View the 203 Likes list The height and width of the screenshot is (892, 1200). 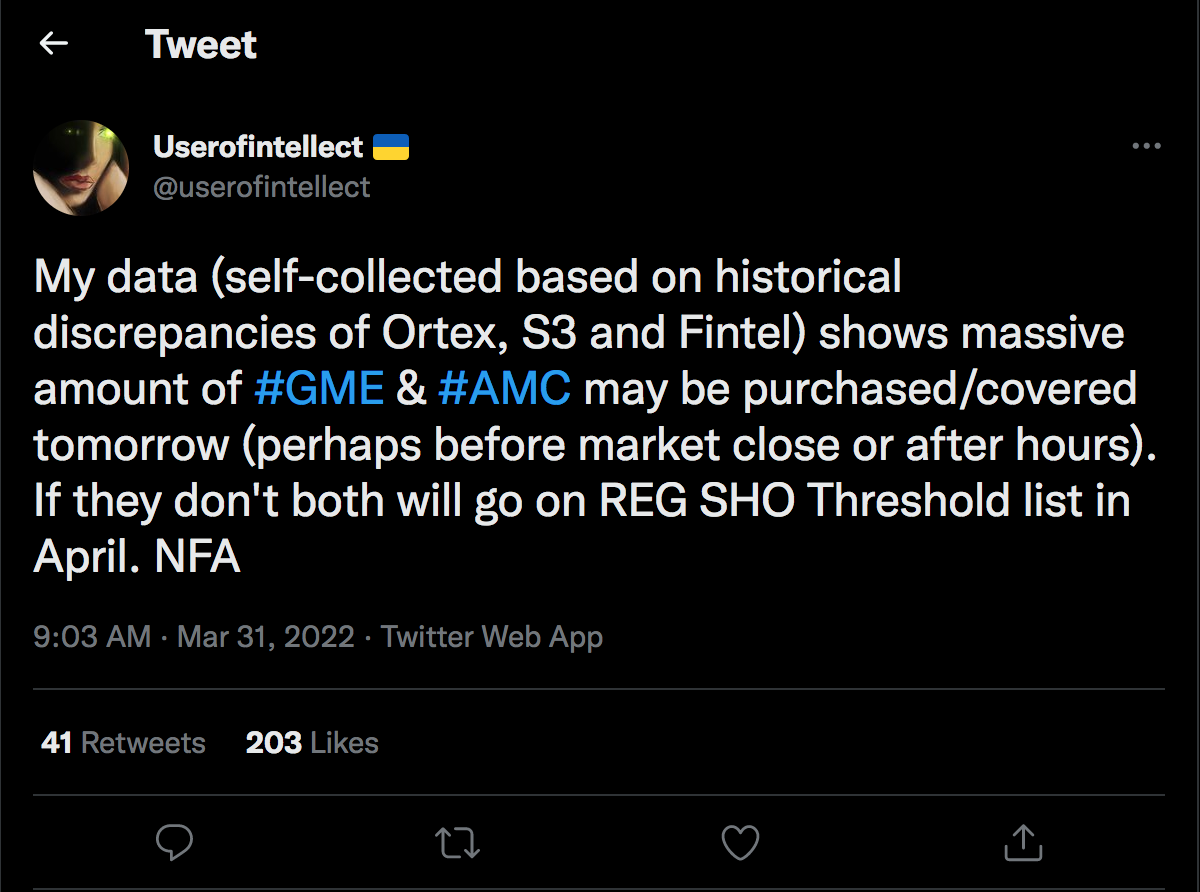coord(312,743)
